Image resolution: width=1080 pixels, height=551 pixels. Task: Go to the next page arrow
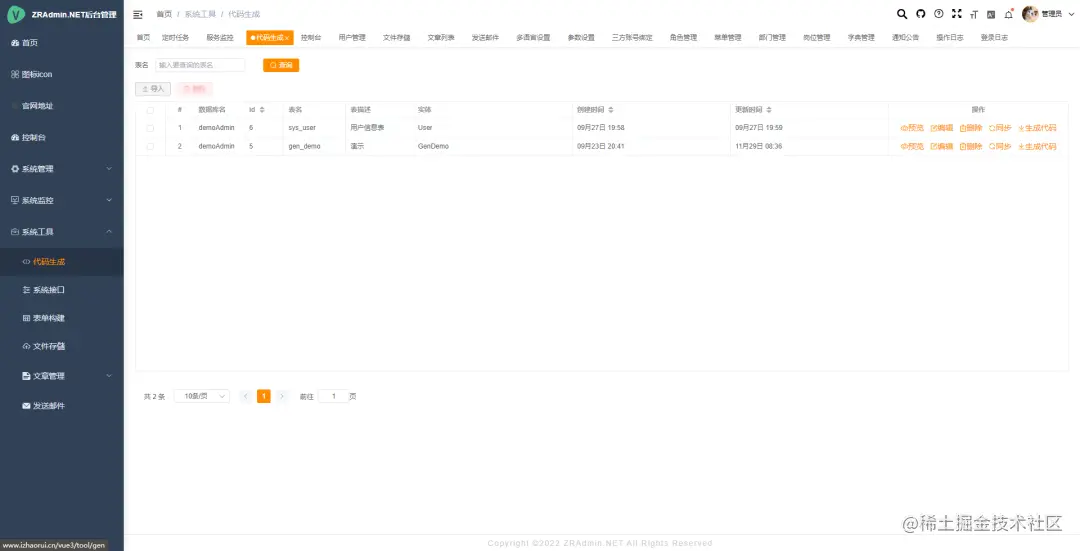282,396
